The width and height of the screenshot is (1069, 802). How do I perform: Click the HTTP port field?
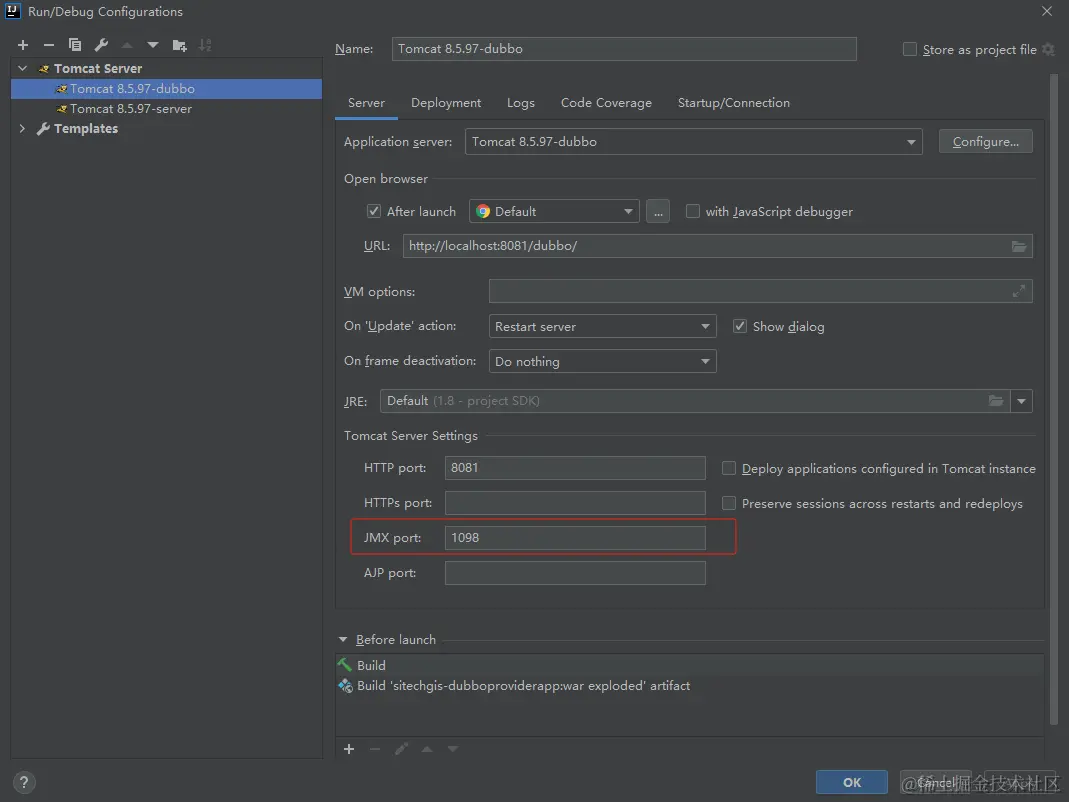point(575,468)
